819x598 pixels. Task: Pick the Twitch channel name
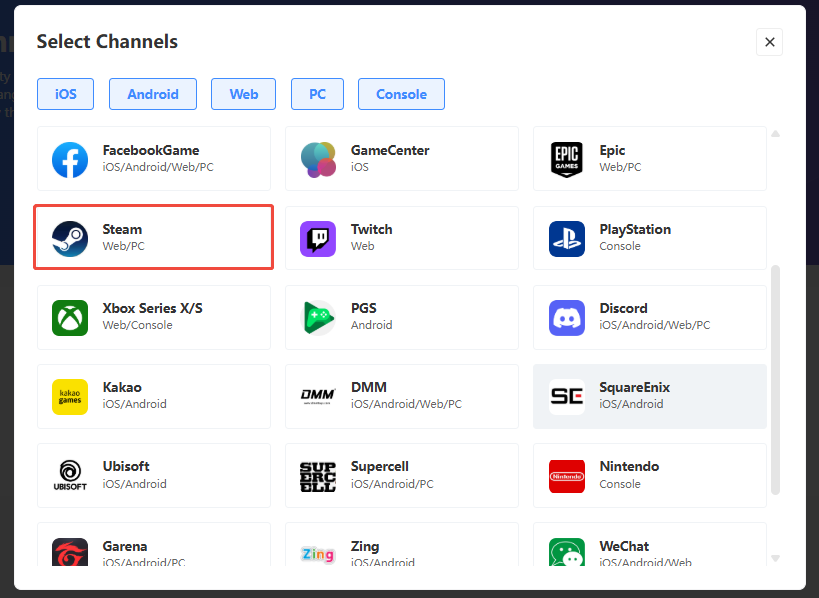click(371, 229)
